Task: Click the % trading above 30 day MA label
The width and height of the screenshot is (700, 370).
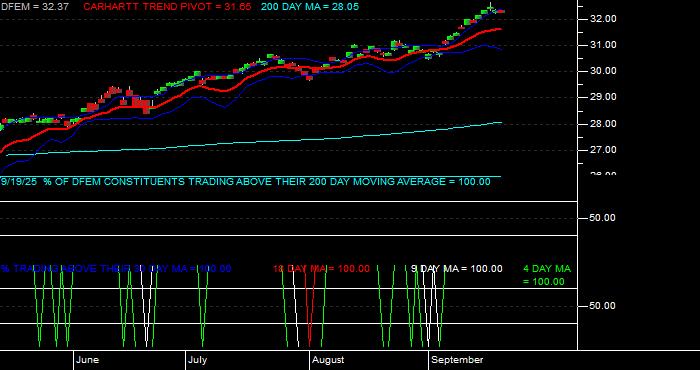Action: [x=116, y=269]
